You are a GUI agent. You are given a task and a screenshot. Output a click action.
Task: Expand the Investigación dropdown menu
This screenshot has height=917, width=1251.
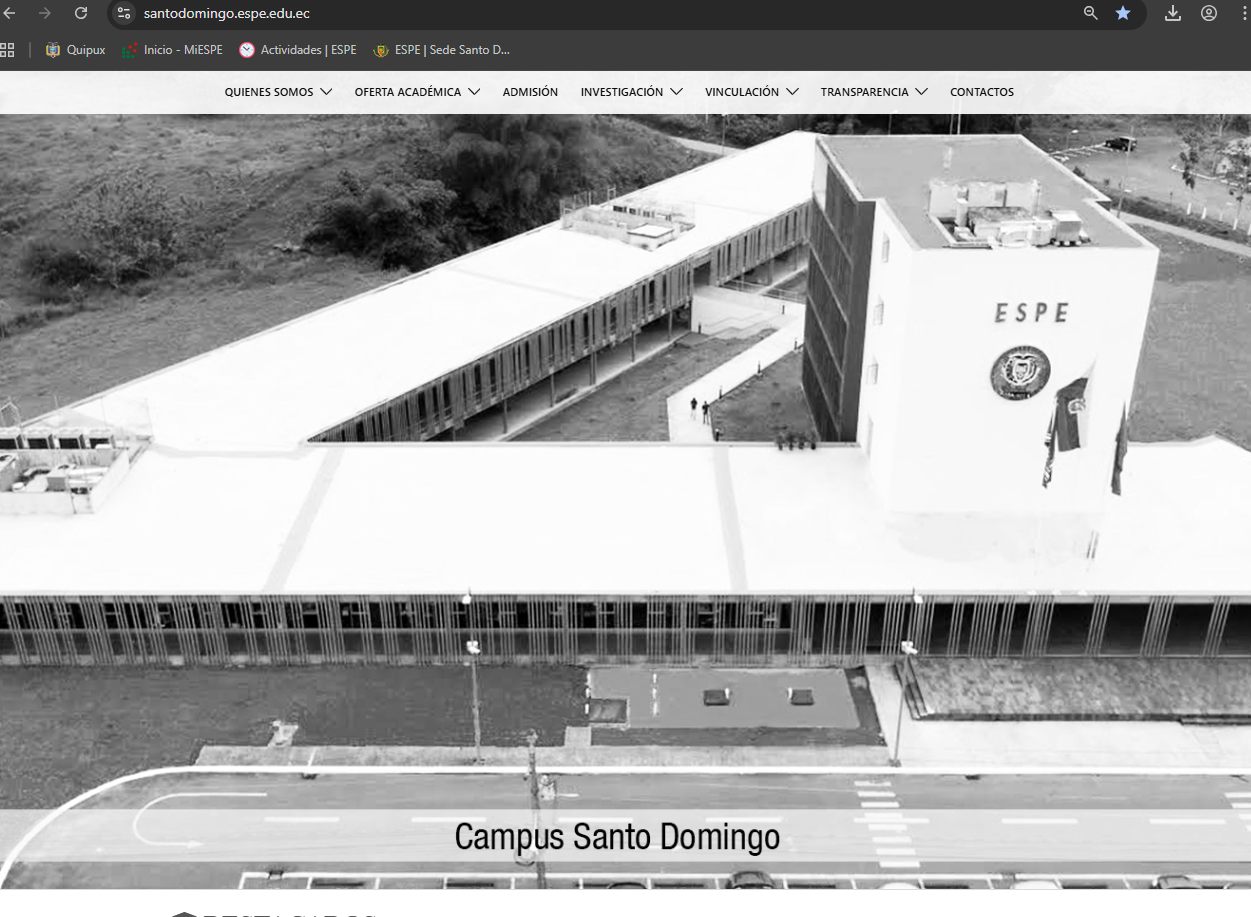[x=631, y=92]
